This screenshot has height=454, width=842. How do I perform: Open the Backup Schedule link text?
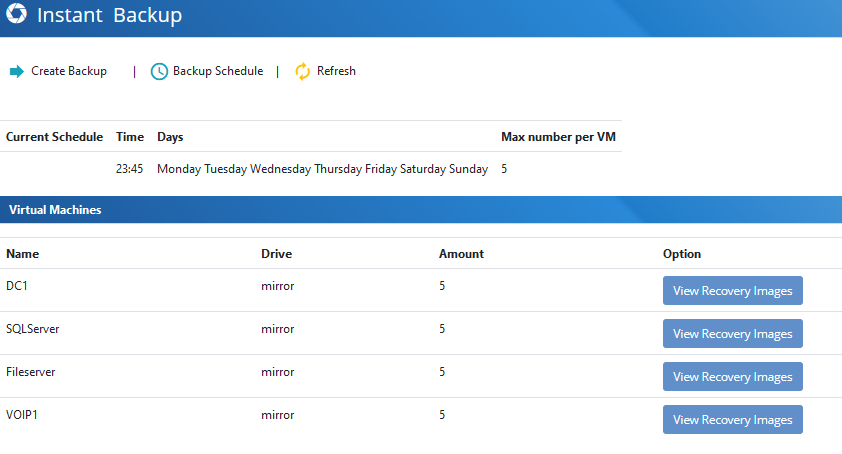point(218,71)
